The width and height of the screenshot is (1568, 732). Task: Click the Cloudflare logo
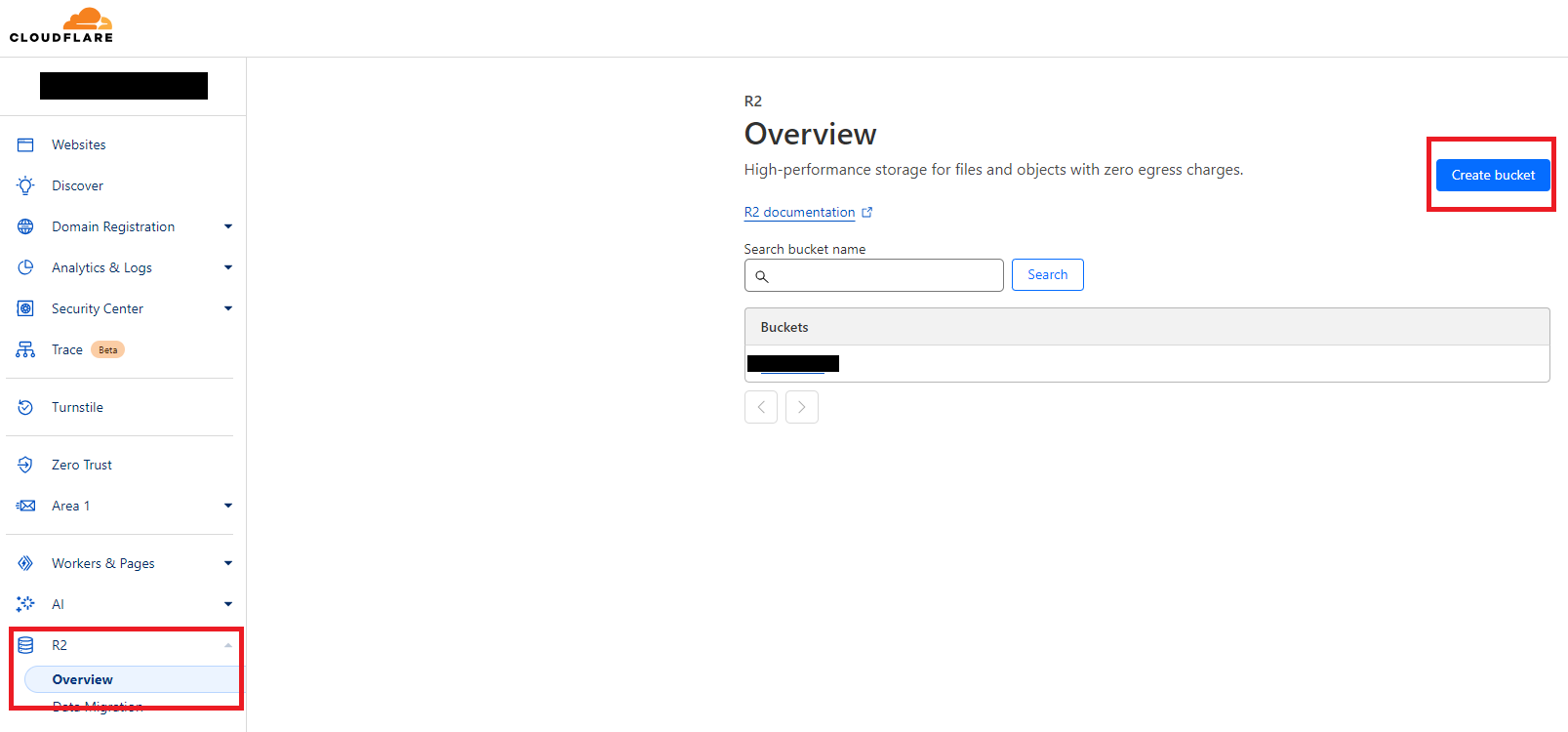[61, 25]
